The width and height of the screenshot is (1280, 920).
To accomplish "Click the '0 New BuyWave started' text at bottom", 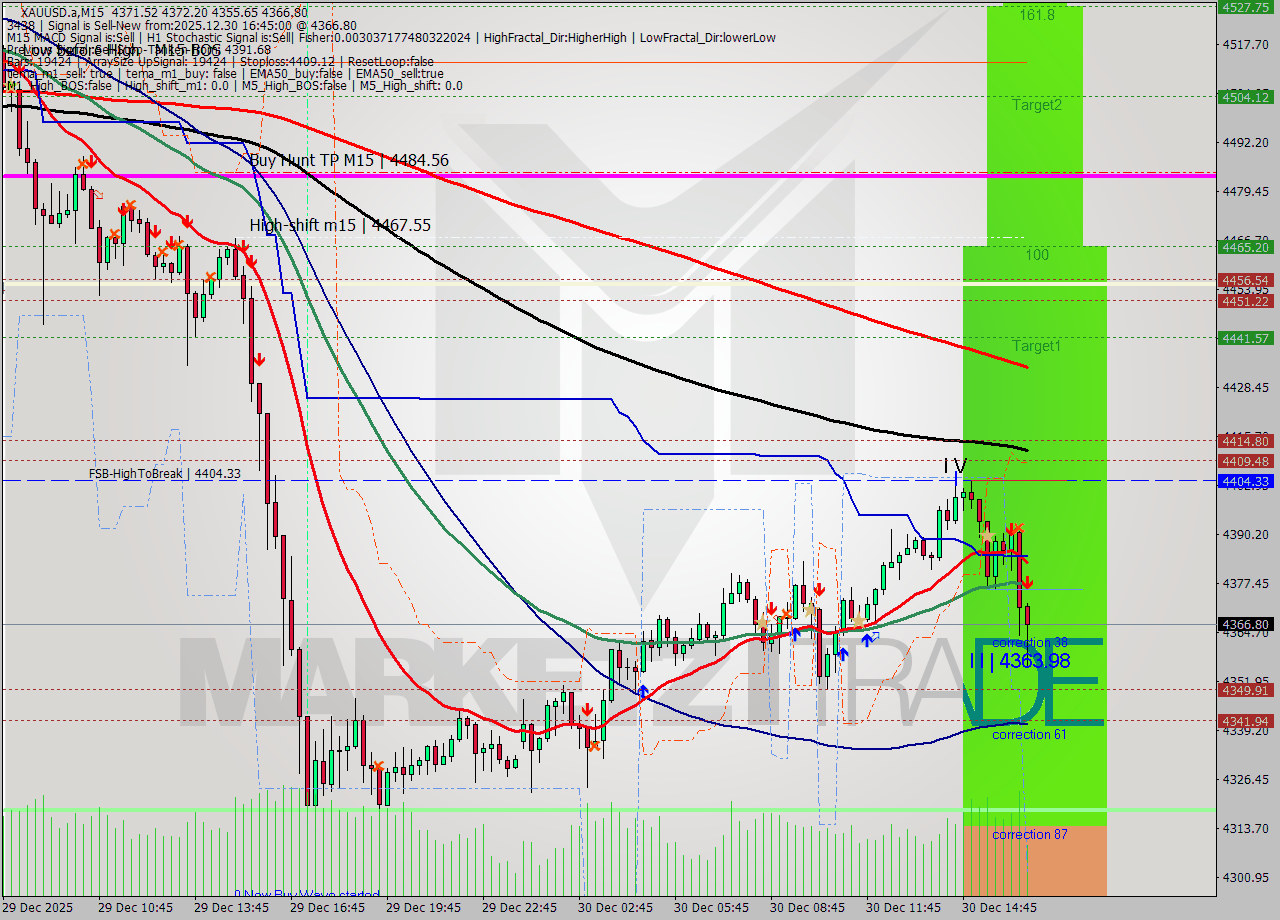I will pos(306,893).
